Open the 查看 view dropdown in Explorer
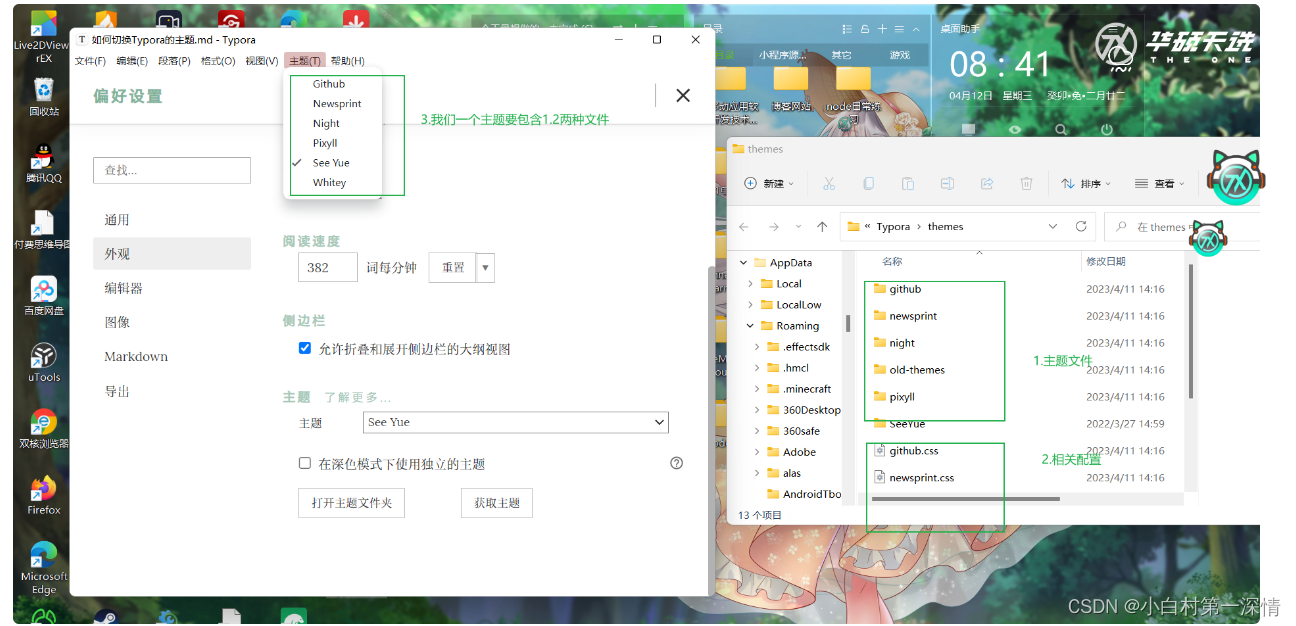Image resolution: width=1296 pixels, height=626 pixels. pos(1160,184)
